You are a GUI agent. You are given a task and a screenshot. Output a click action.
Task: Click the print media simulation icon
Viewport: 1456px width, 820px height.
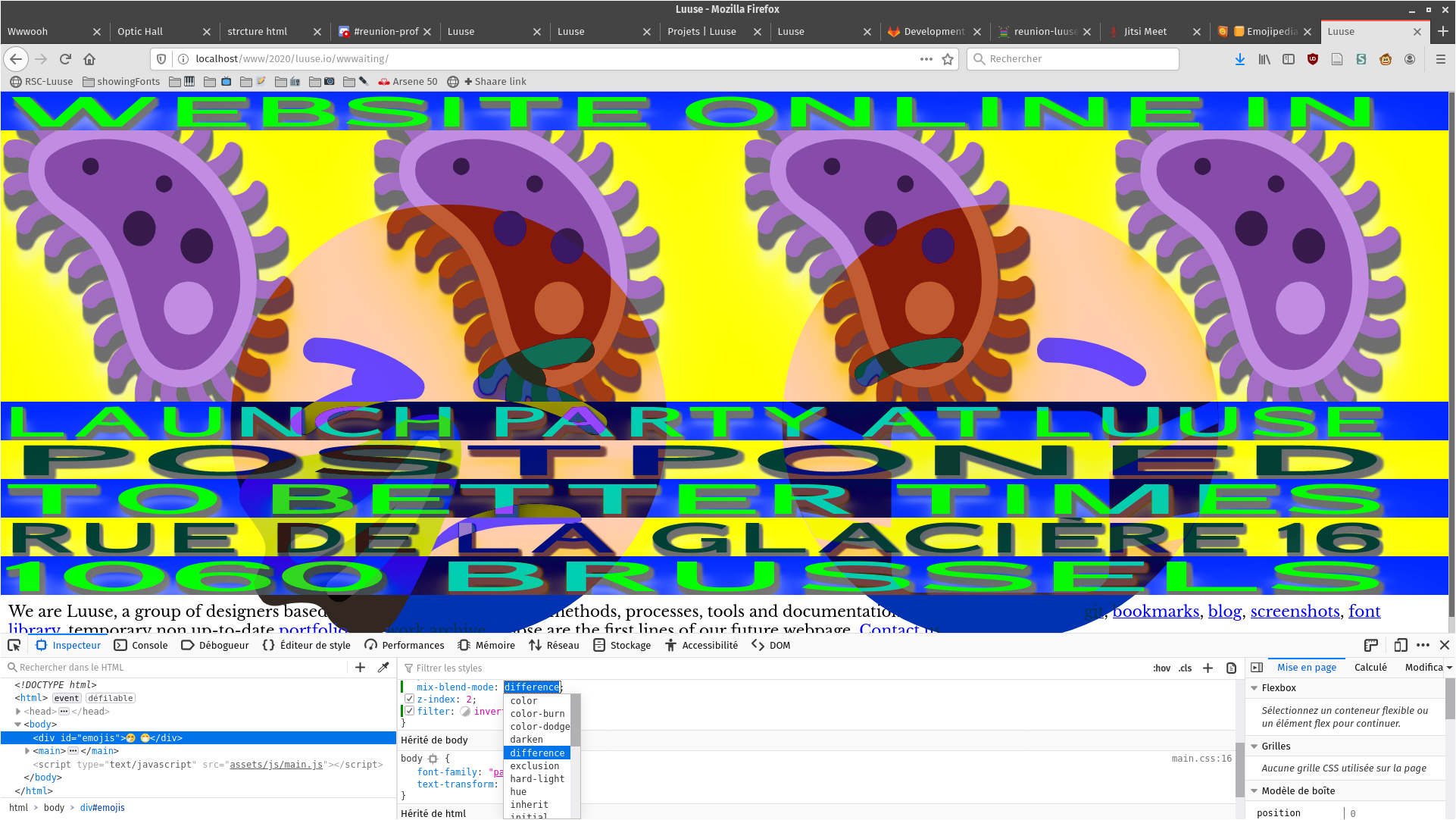pyautogui.click(x=1231, y=668)
